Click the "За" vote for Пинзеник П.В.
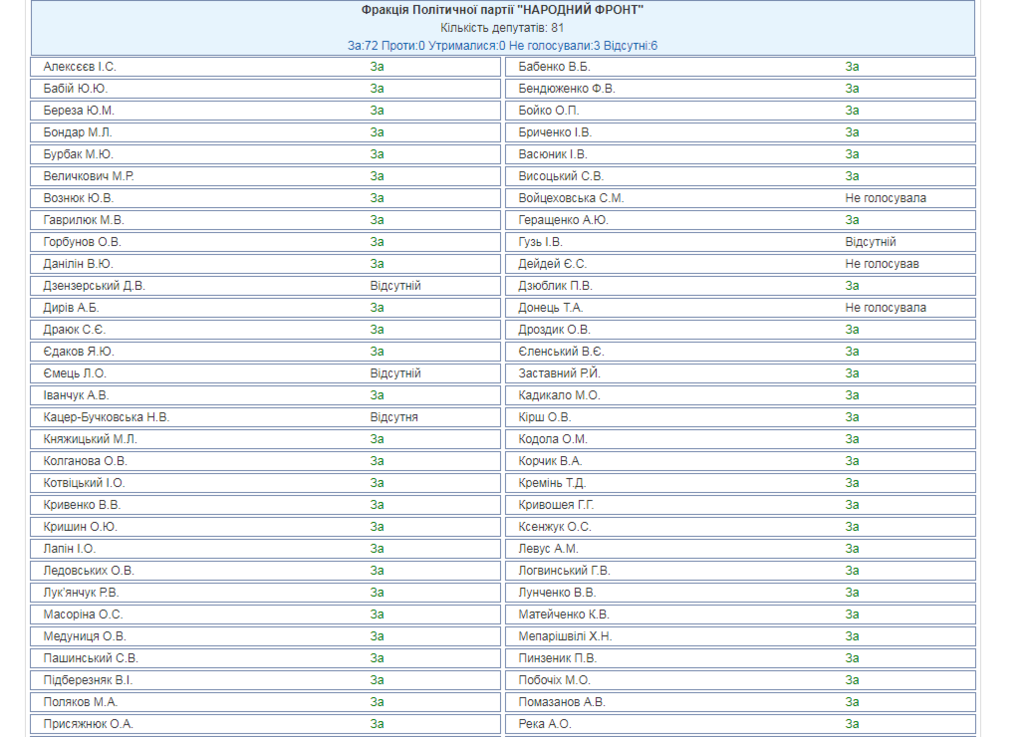 (852, 658)
